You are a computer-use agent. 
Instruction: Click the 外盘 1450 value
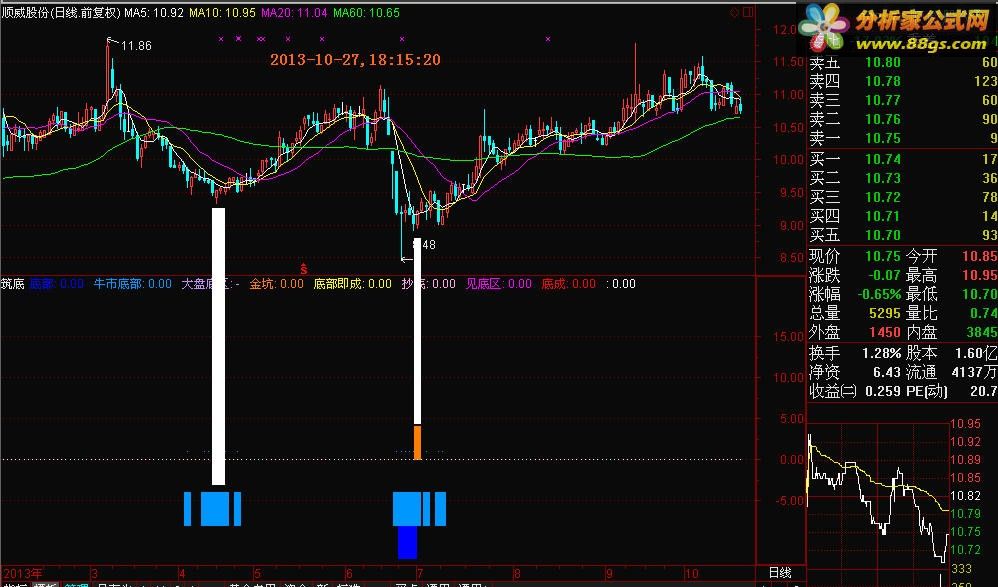(x=885, y=333)
